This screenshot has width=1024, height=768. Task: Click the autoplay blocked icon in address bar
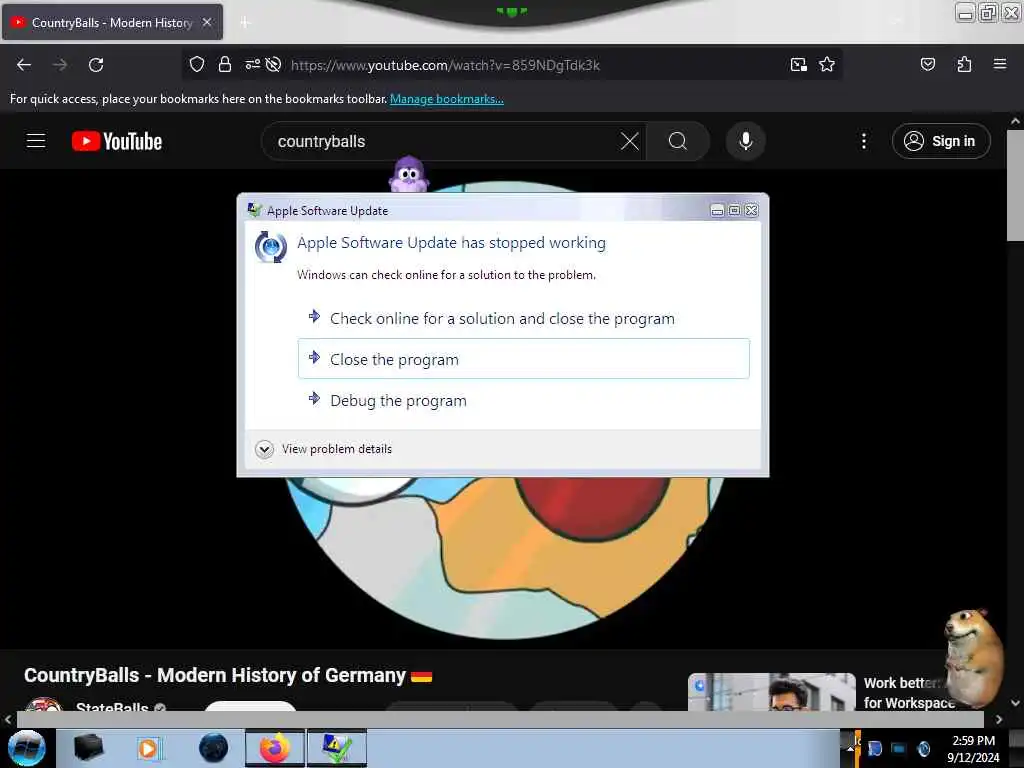click(x=274, y=65)
